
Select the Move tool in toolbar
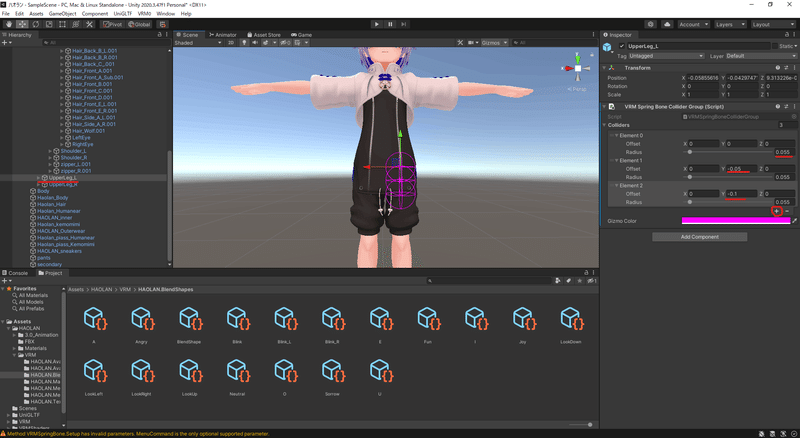point(22,24)
